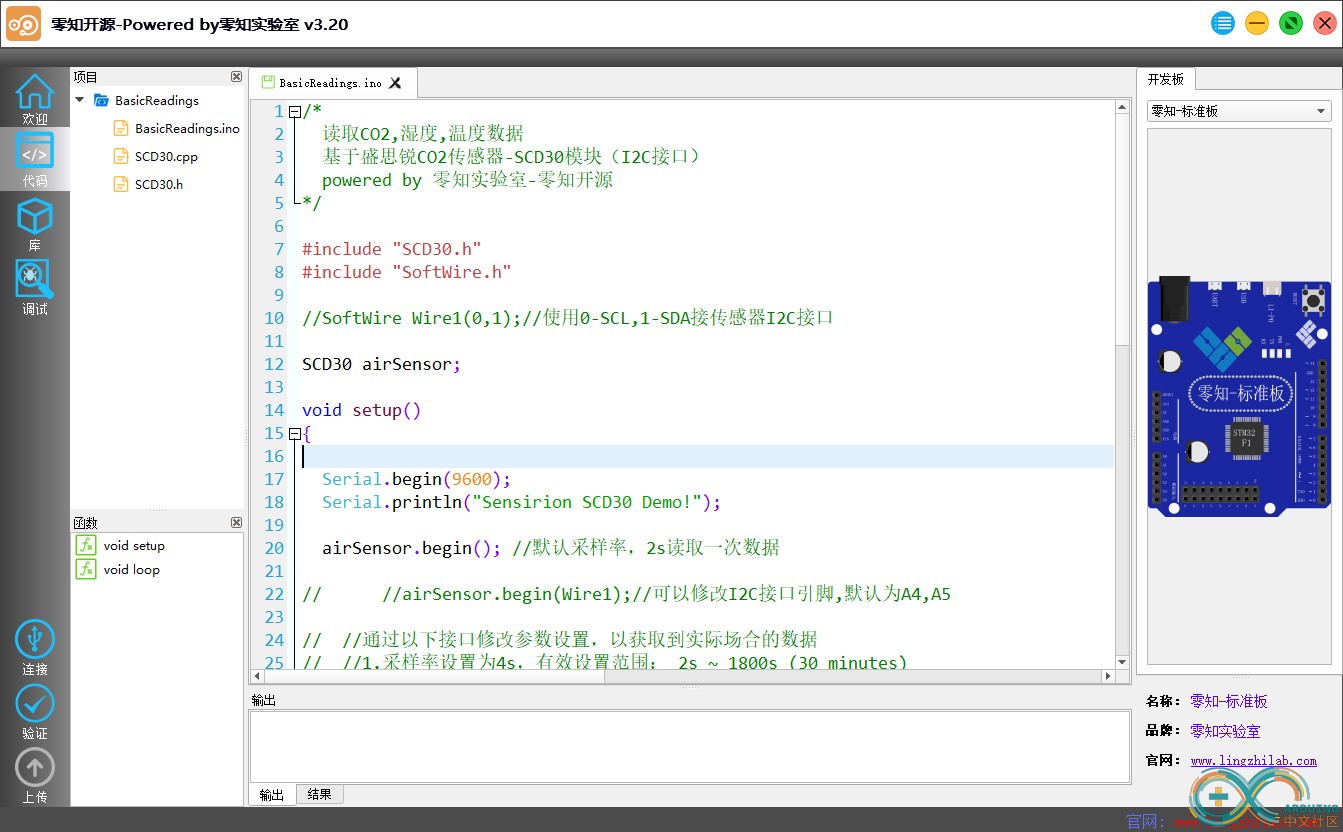Close the BasicReadings.ino editor tab
1343x832 pixels.
click(395, 83)
